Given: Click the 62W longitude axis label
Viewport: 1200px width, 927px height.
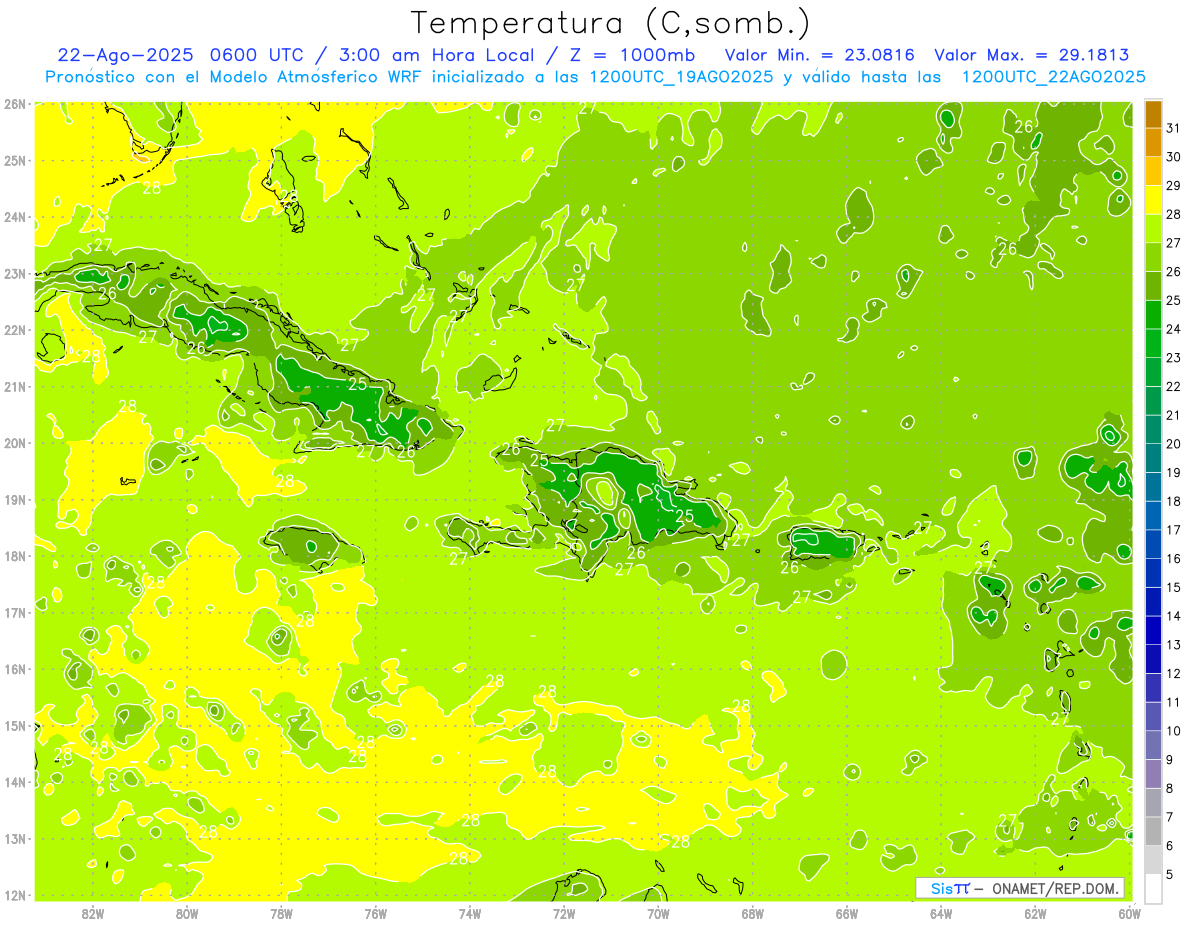Looking at the screenshot, I should click(1036, 913).
